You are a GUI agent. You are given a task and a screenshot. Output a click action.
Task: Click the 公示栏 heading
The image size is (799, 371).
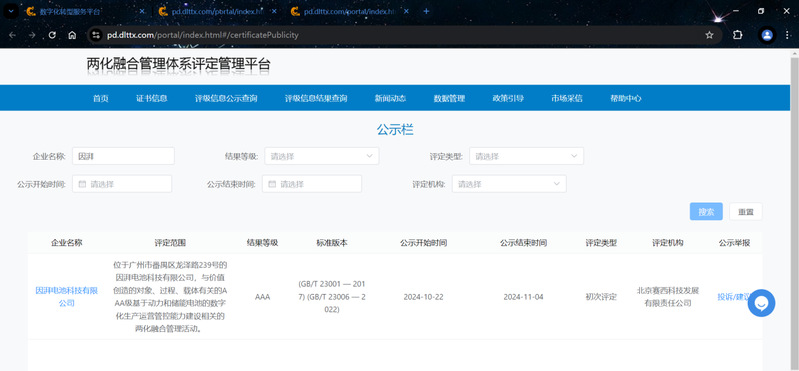(x=395, y=129)
